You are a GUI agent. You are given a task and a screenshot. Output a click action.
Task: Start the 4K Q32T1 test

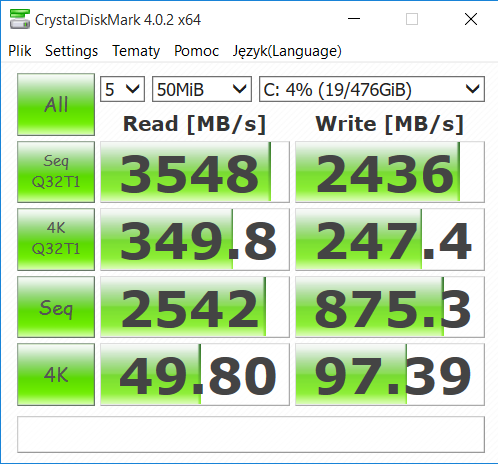click(56, 239)
